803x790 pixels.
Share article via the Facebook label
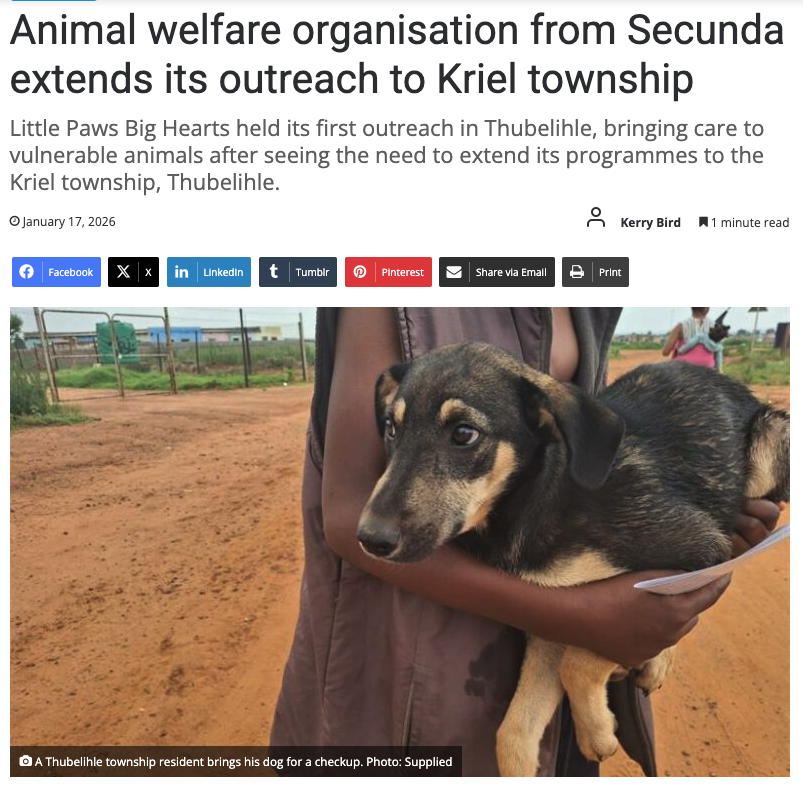click(x=71, y=272)
